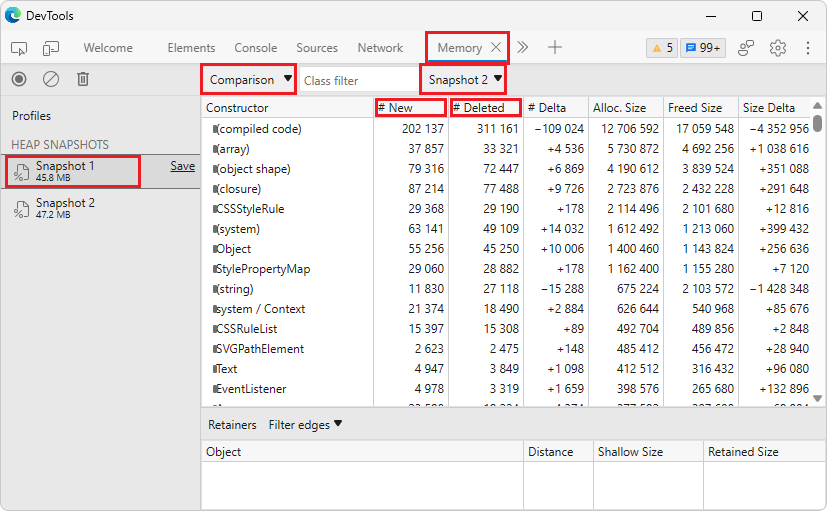Click the Shallow Size column header
This screenshot has height=511, width=827.
click(648, 452)
